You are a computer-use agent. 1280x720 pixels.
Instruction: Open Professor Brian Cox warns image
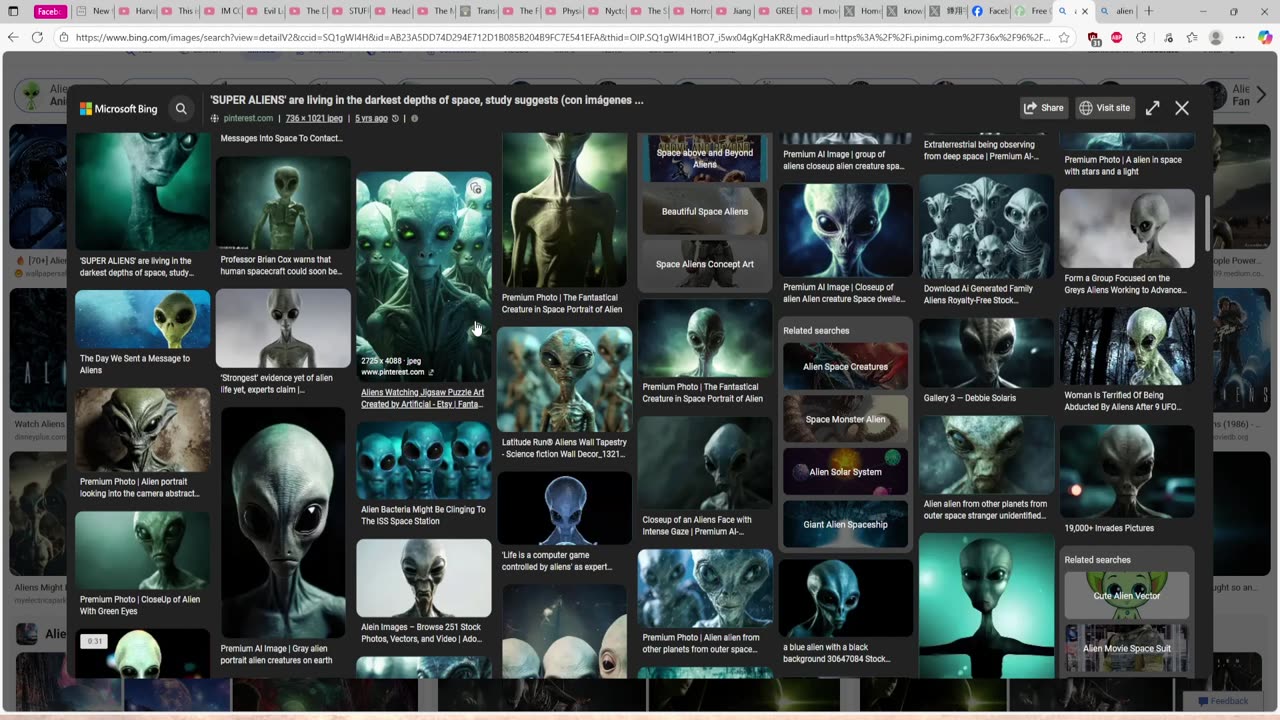283,203
